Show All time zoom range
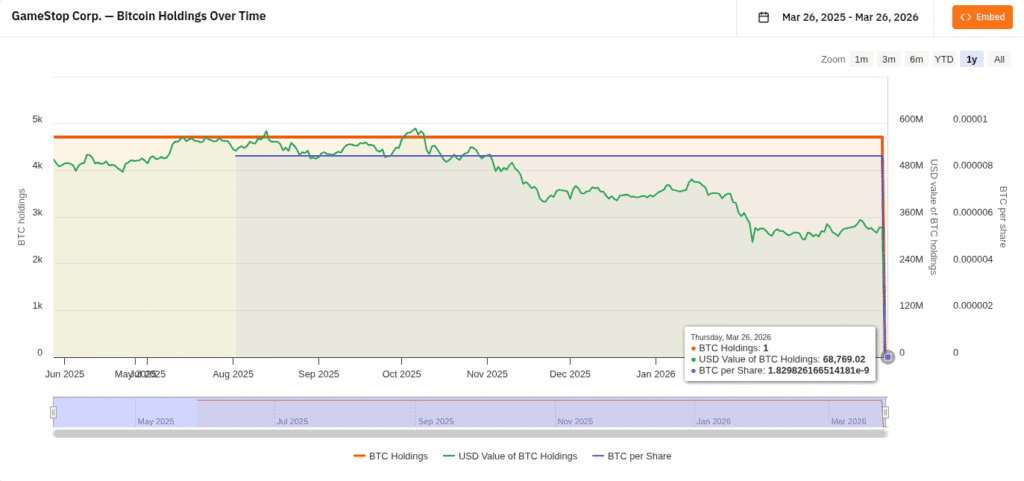 coord(999,59)
